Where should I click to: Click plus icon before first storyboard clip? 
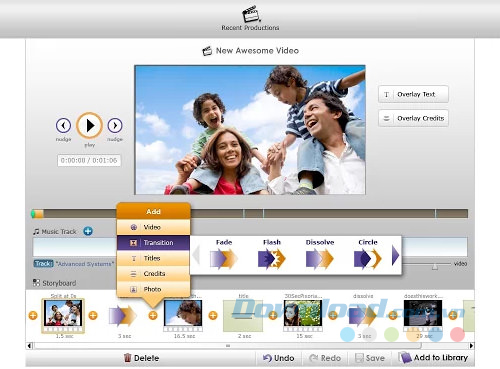click(x=33, y=315)
